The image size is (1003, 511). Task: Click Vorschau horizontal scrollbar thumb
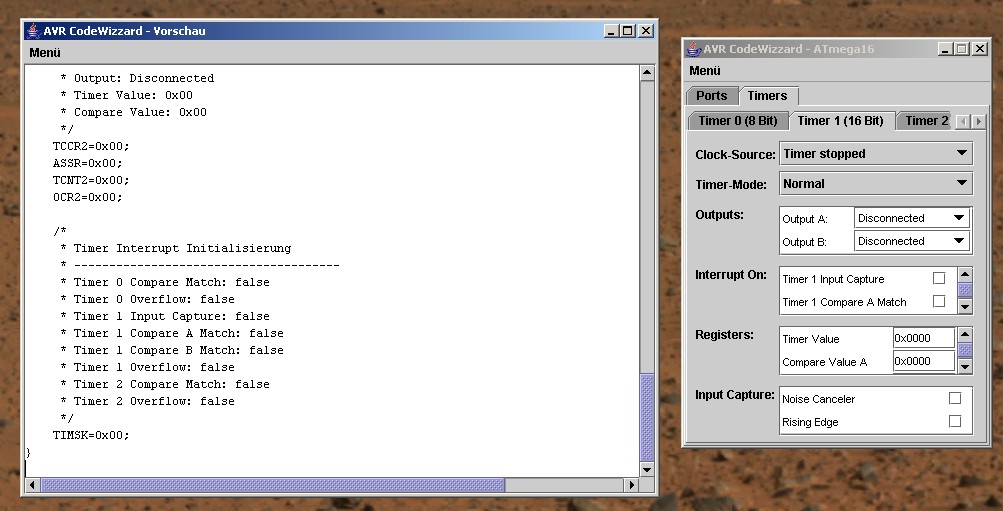tap(273, 485)
